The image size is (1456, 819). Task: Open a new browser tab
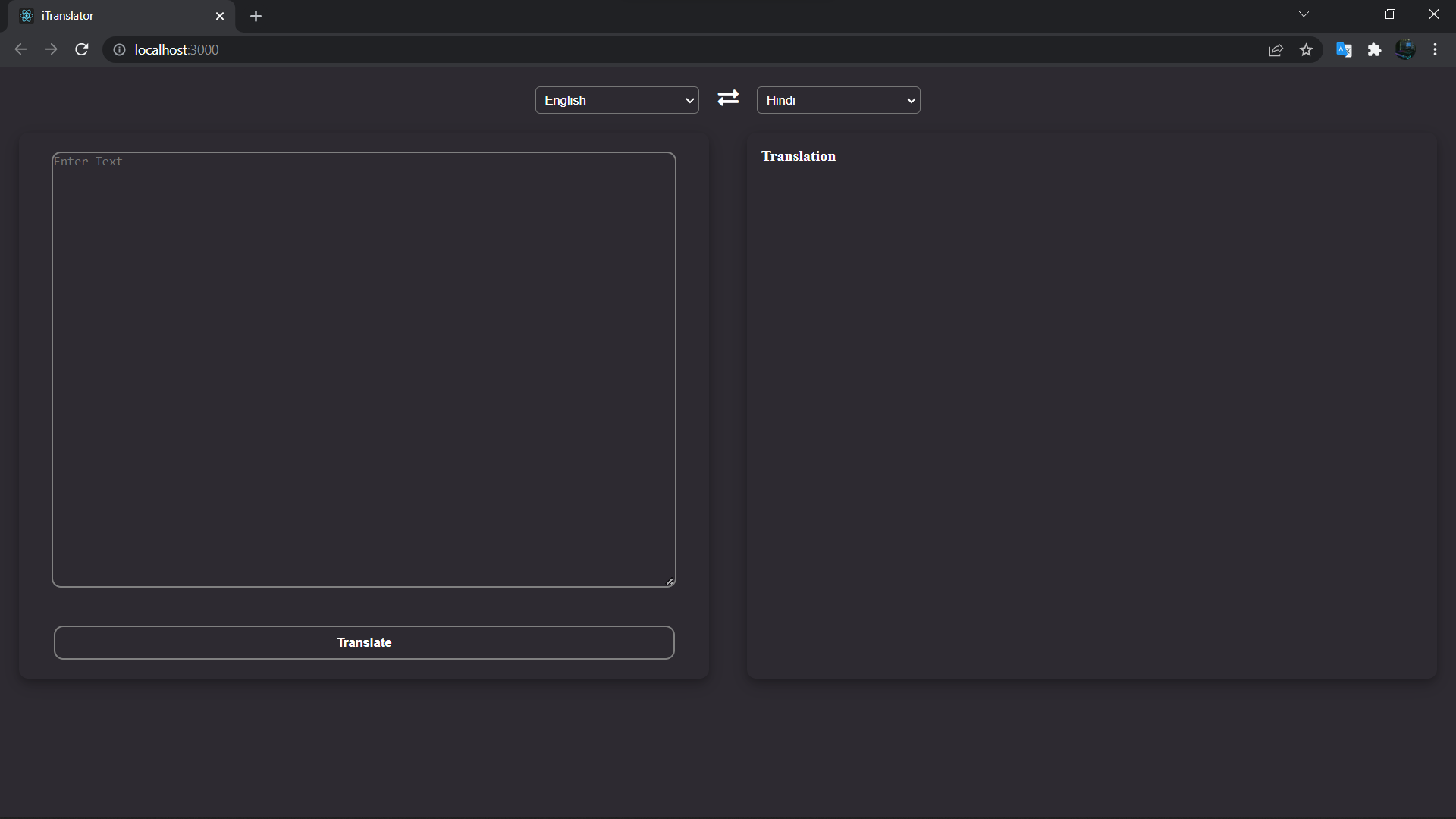(256, 16)
